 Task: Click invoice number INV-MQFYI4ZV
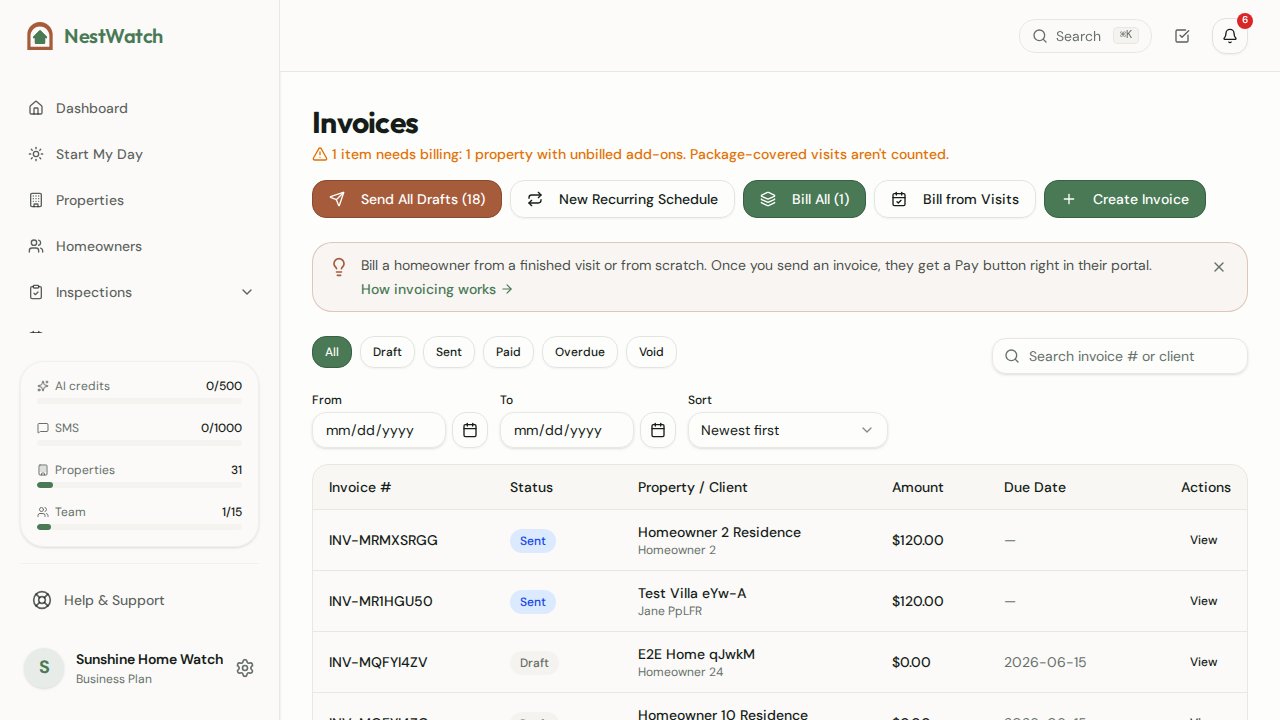(x=378, y=662)
